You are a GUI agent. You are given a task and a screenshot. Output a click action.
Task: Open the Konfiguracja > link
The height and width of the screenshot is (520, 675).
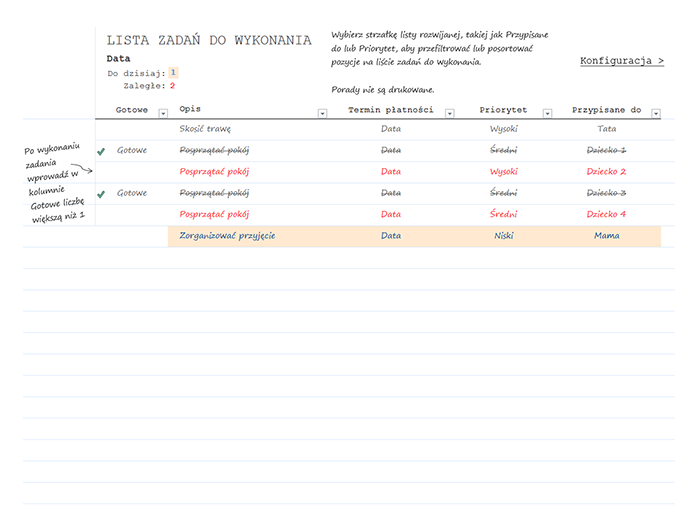point(622,61)
